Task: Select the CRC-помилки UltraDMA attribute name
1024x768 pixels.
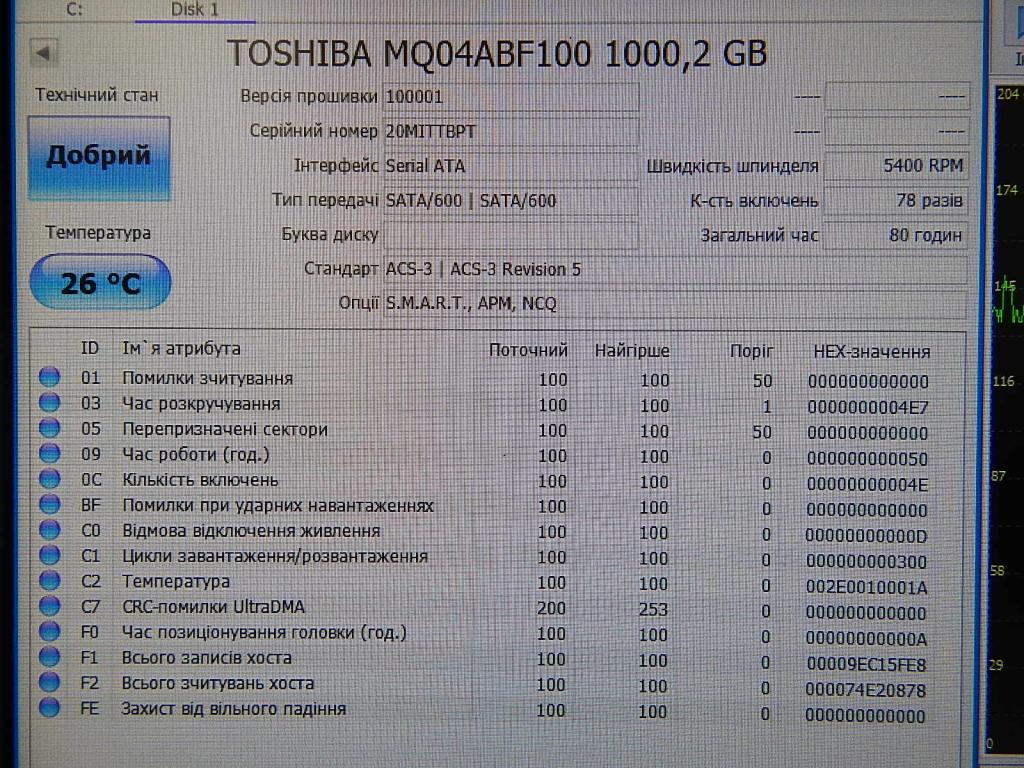Action: point(214,607)
